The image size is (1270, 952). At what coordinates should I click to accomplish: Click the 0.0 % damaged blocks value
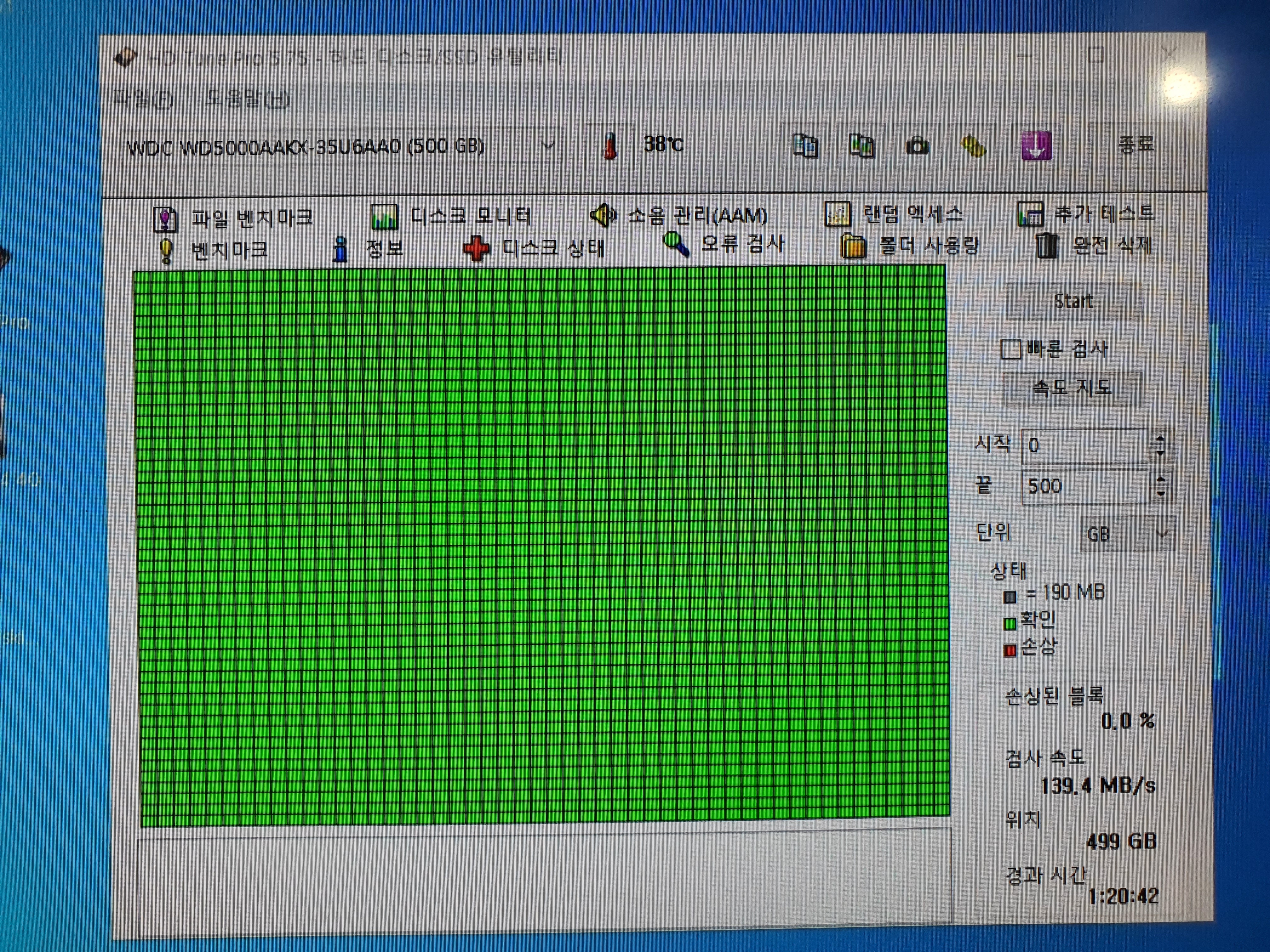[1128, 721]
